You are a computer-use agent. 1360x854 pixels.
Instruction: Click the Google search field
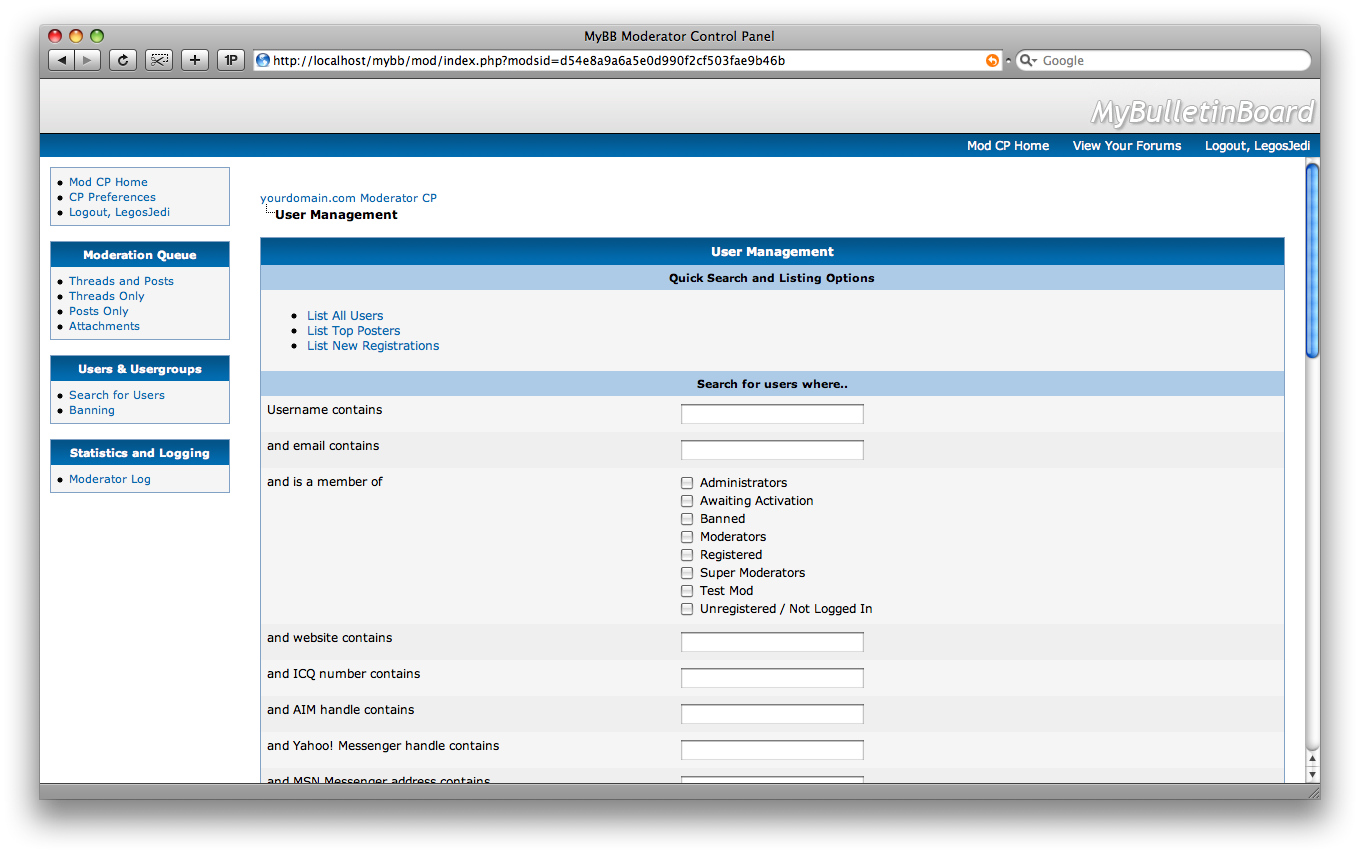(1163, 60)
